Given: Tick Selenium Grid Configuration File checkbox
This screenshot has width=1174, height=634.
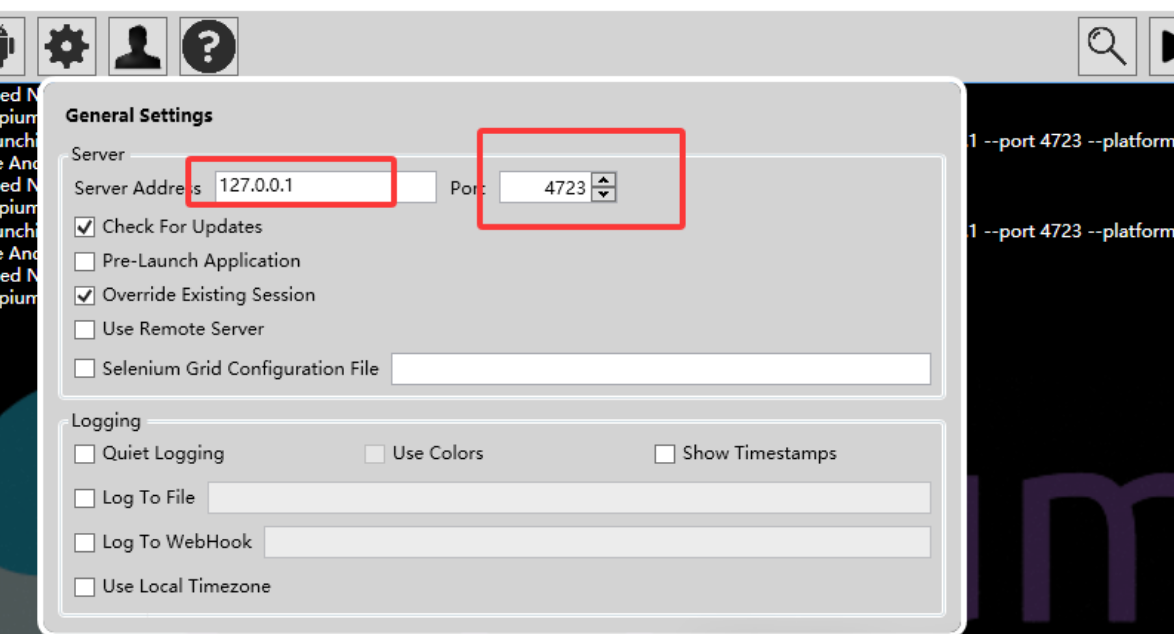Looking at the screenshot, I should pos(85,368).
